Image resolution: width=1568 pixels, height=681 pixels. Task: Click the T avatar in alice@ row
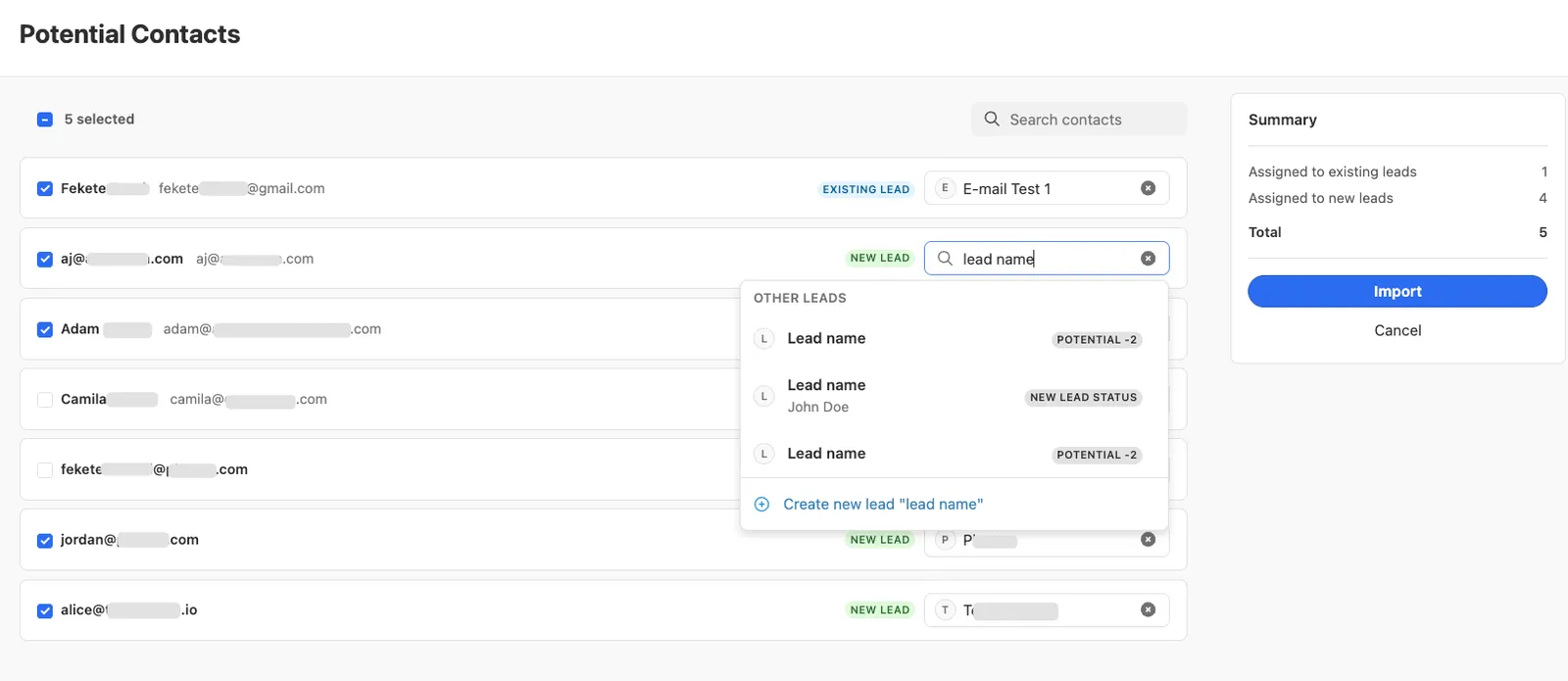(945, 609)
